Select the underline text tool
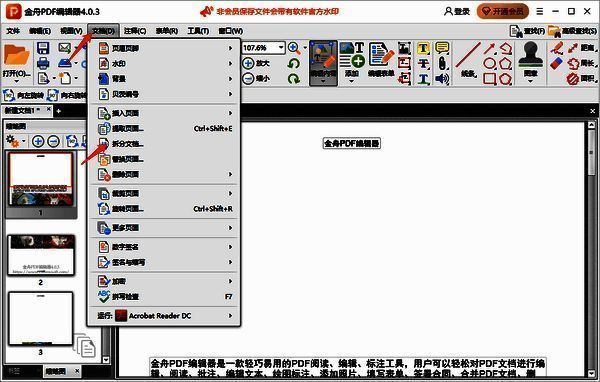 coord(423,79)
